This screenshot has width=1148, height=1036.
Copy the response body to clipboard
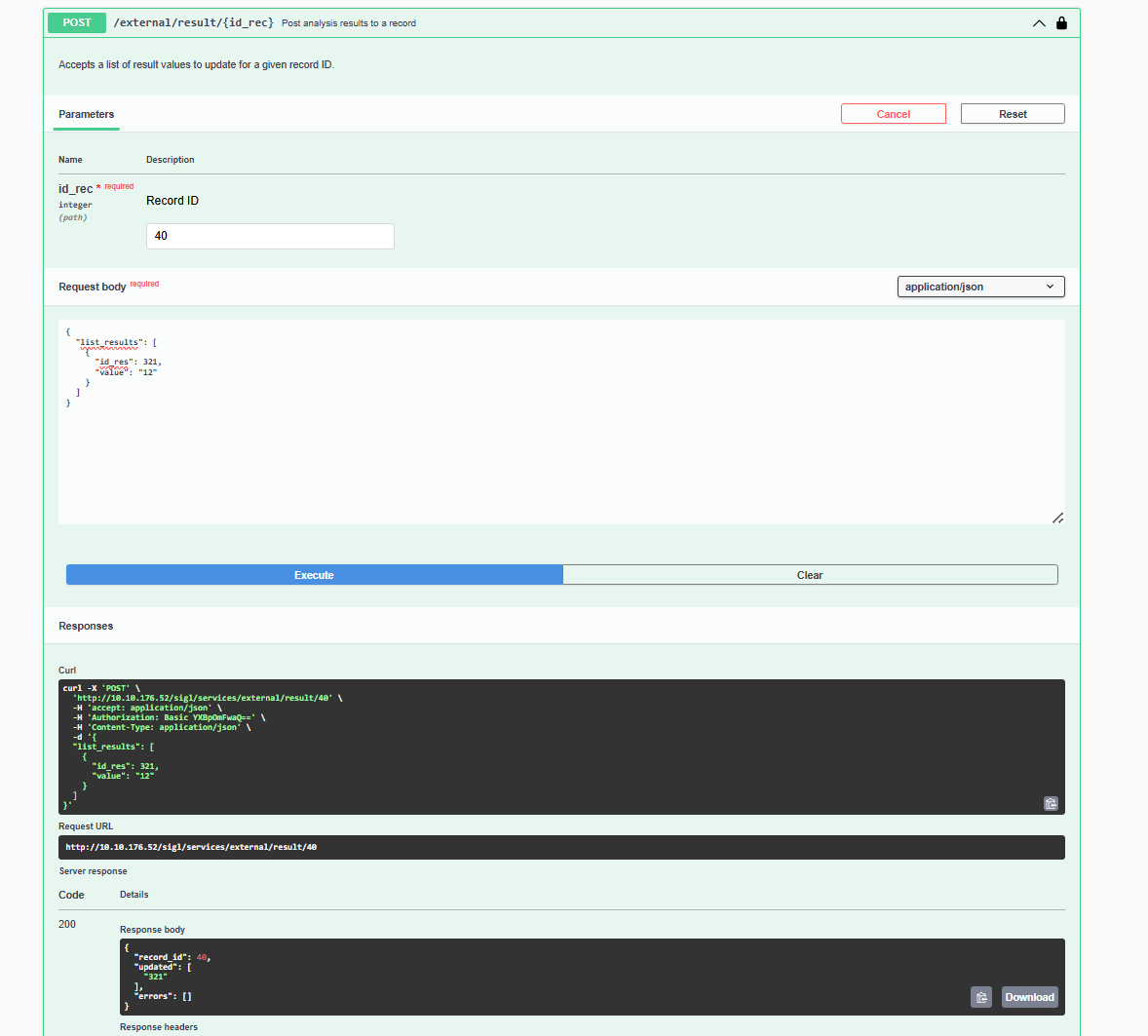[981, 997]
